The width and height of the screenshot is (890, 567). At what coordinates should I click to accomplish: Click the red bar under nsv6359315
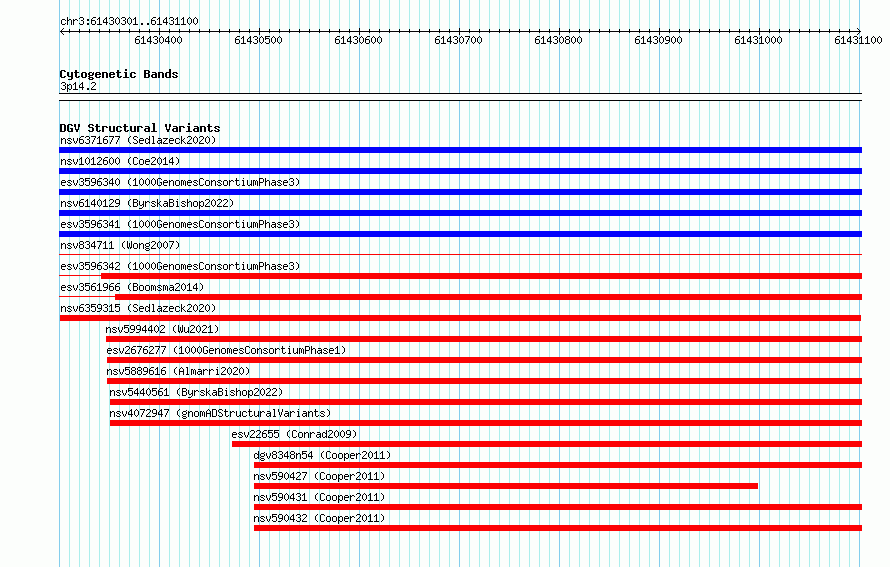(x=460, y=318)
